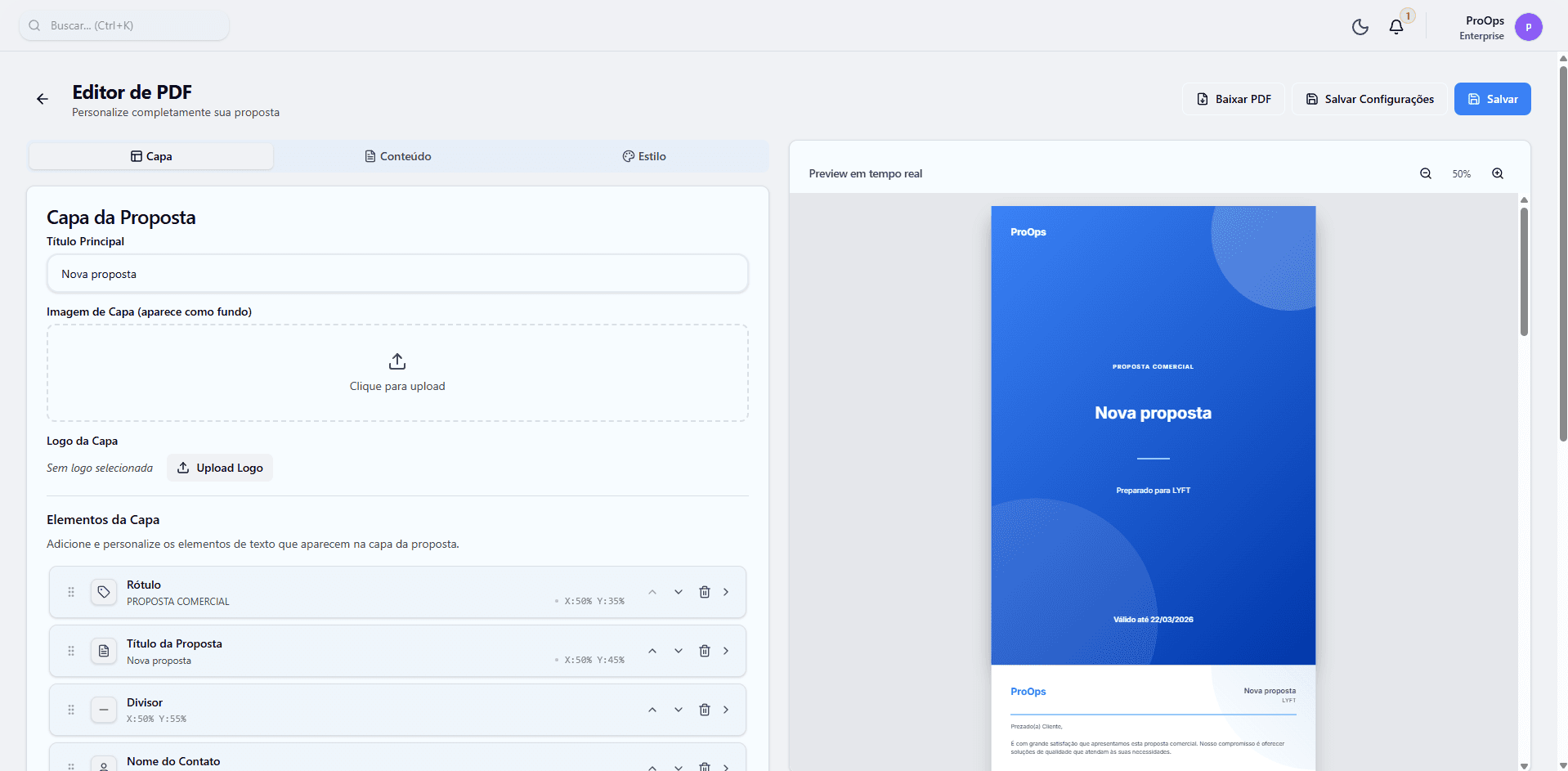This screenshot has width=1568, height=771.
Task: Delete the Divisor element
Action: pyautogui.click(x=704, y=710)
